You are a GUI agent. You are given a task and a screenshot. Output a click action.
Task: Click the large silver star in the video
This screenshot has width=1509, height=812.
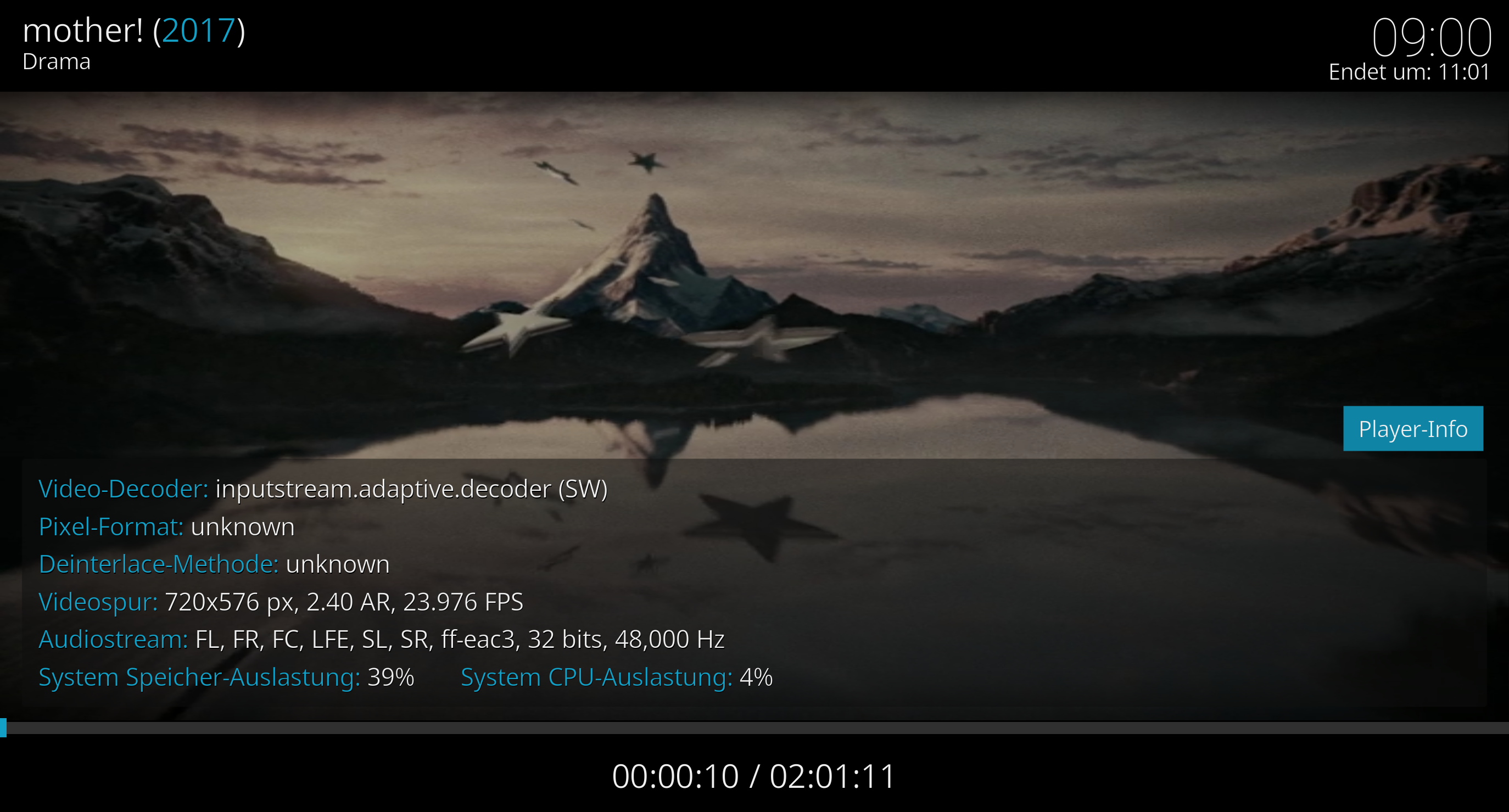(516, 331)
